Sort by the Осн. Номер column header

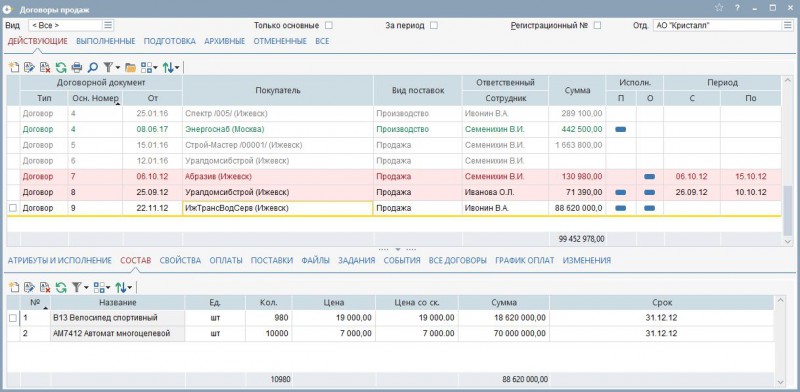[95, 98]
